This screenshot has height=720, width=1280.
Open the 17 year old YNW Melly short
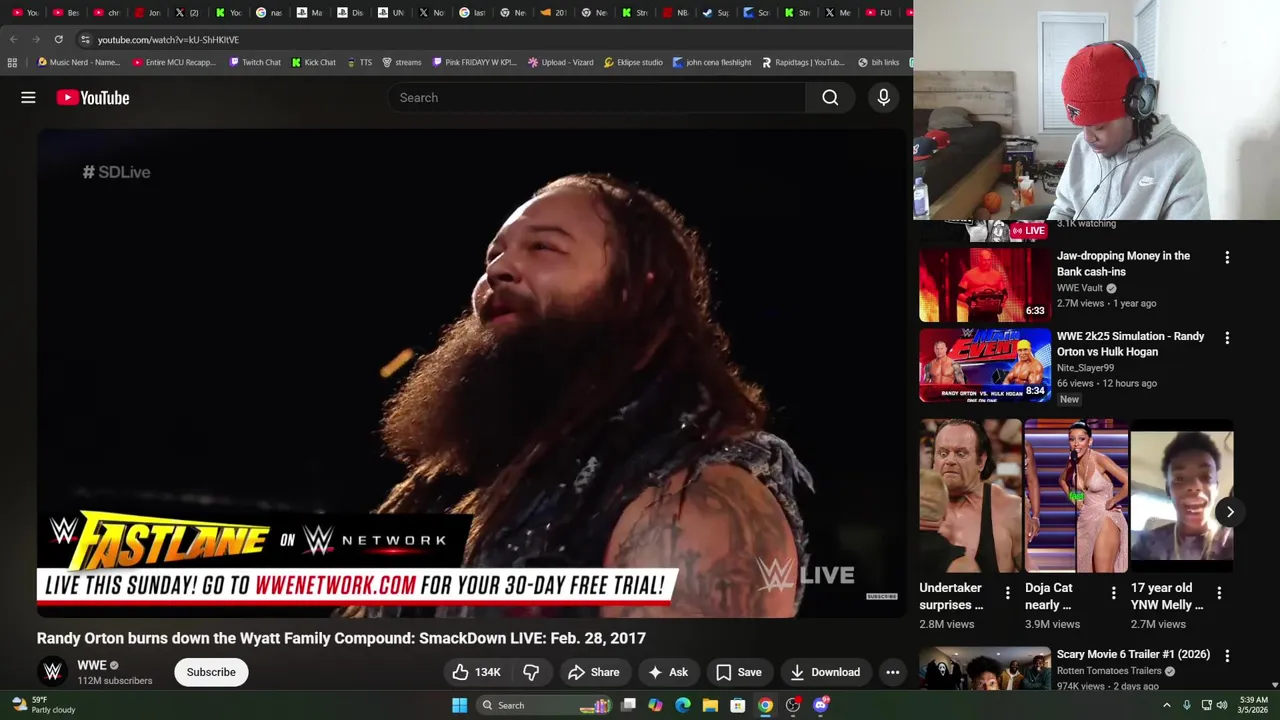pyautogui.click(x=1182, y=496)
